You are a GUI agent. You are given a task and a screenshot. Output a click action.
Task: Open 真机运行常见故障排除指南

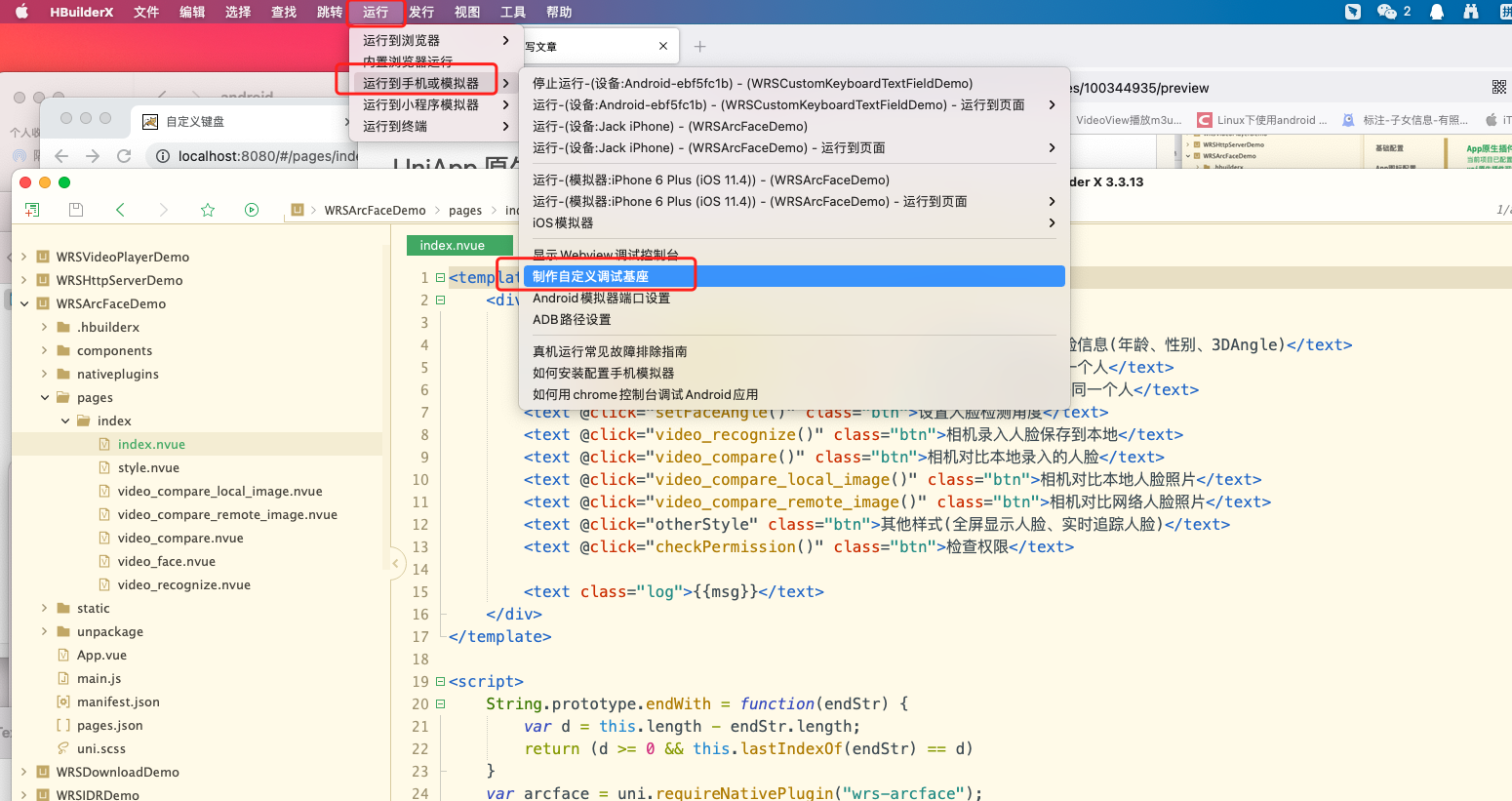click(794, 351)
